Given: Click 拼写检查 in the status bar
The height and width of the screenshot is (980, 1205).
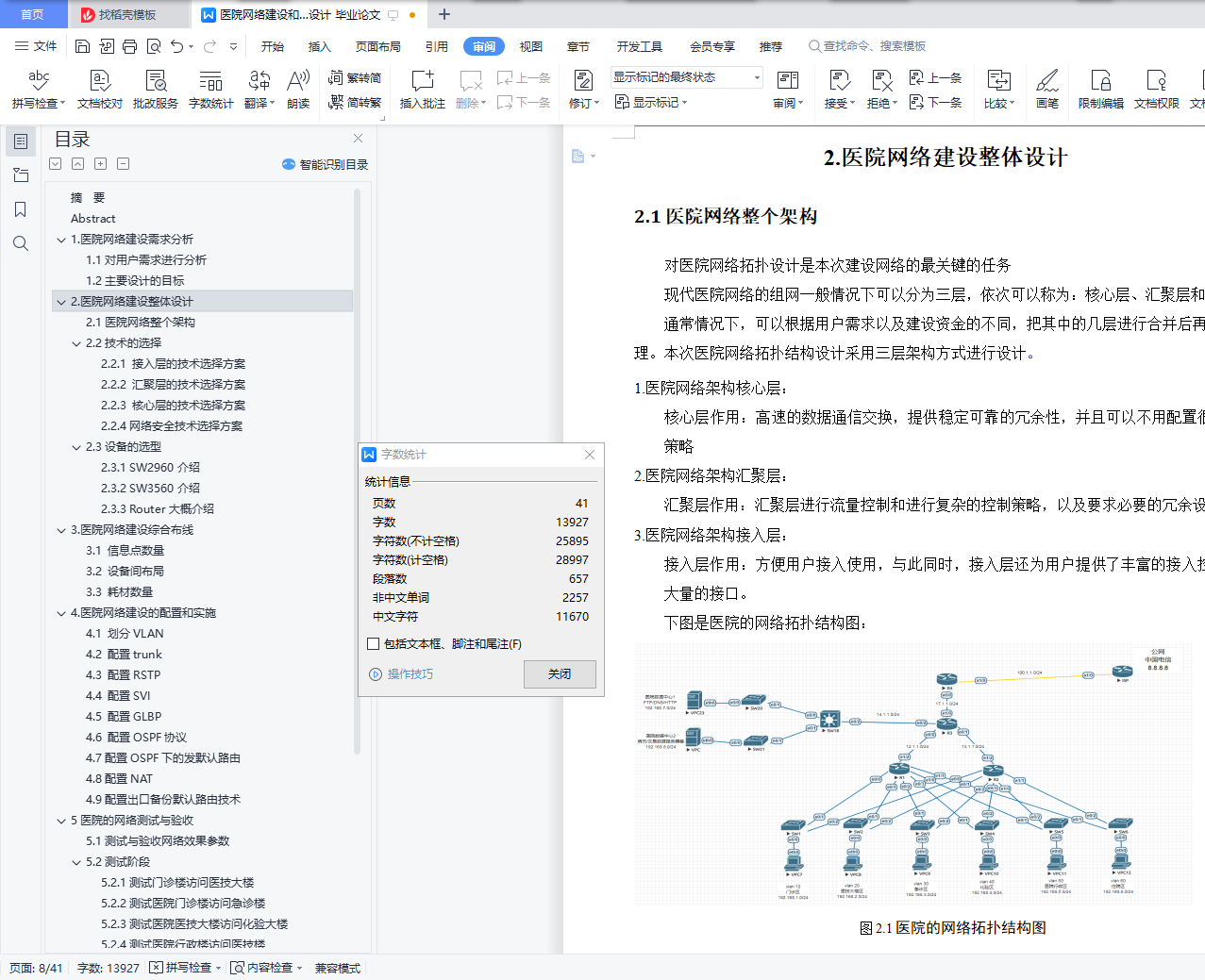Looking at the screenshot, I should [x=185, y=968].
